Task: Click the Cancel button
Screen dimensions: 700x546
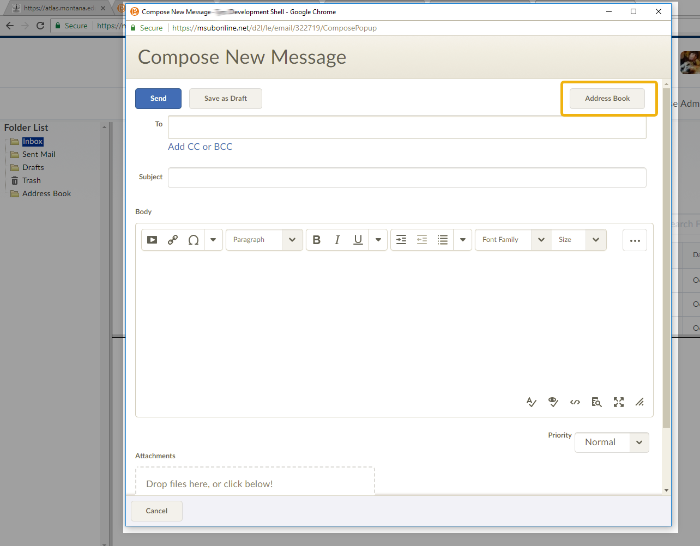Action: coord(156,510)
